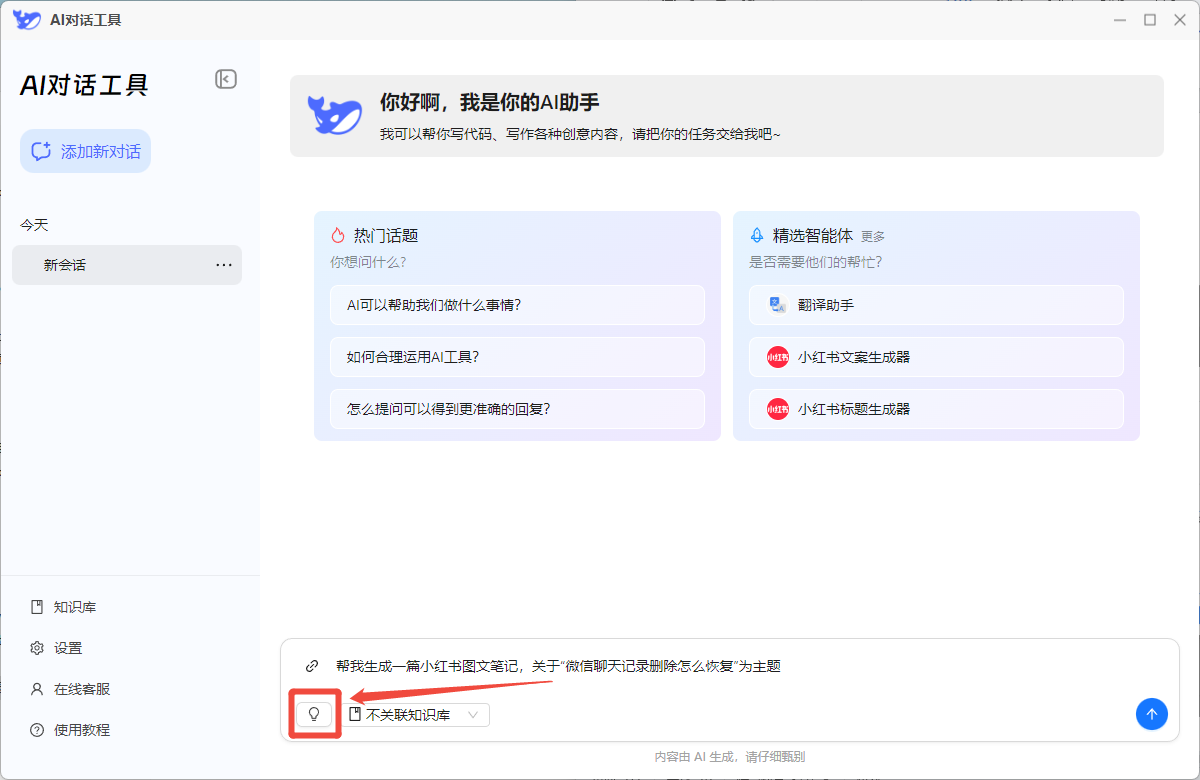The width and height of the screenshot is (1200, 780).
Task: Click the 热门话题 heading text
Action: [386, 236]
